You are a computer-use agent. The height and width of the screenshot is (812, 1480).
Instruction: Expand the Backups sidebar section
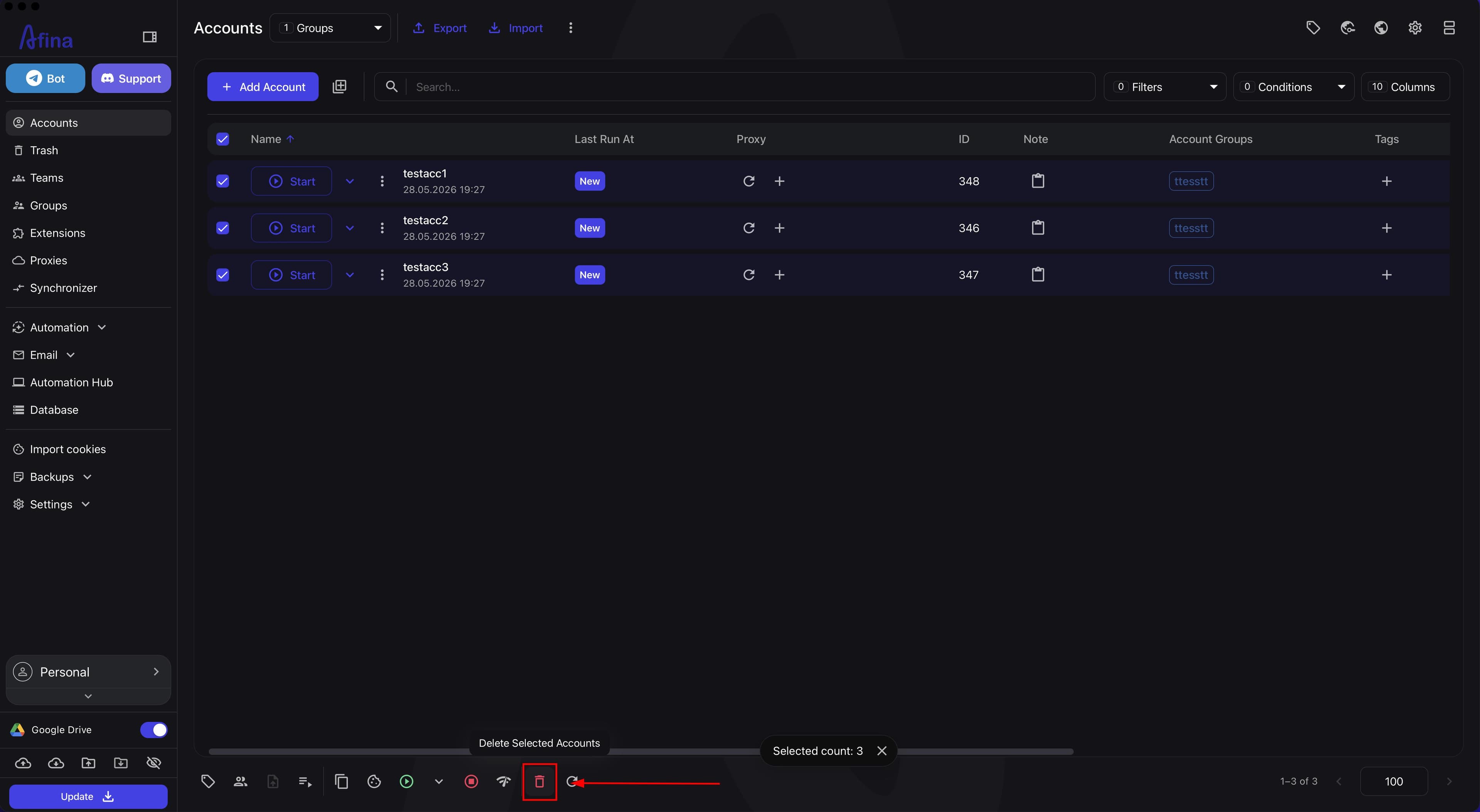(88, 476)
